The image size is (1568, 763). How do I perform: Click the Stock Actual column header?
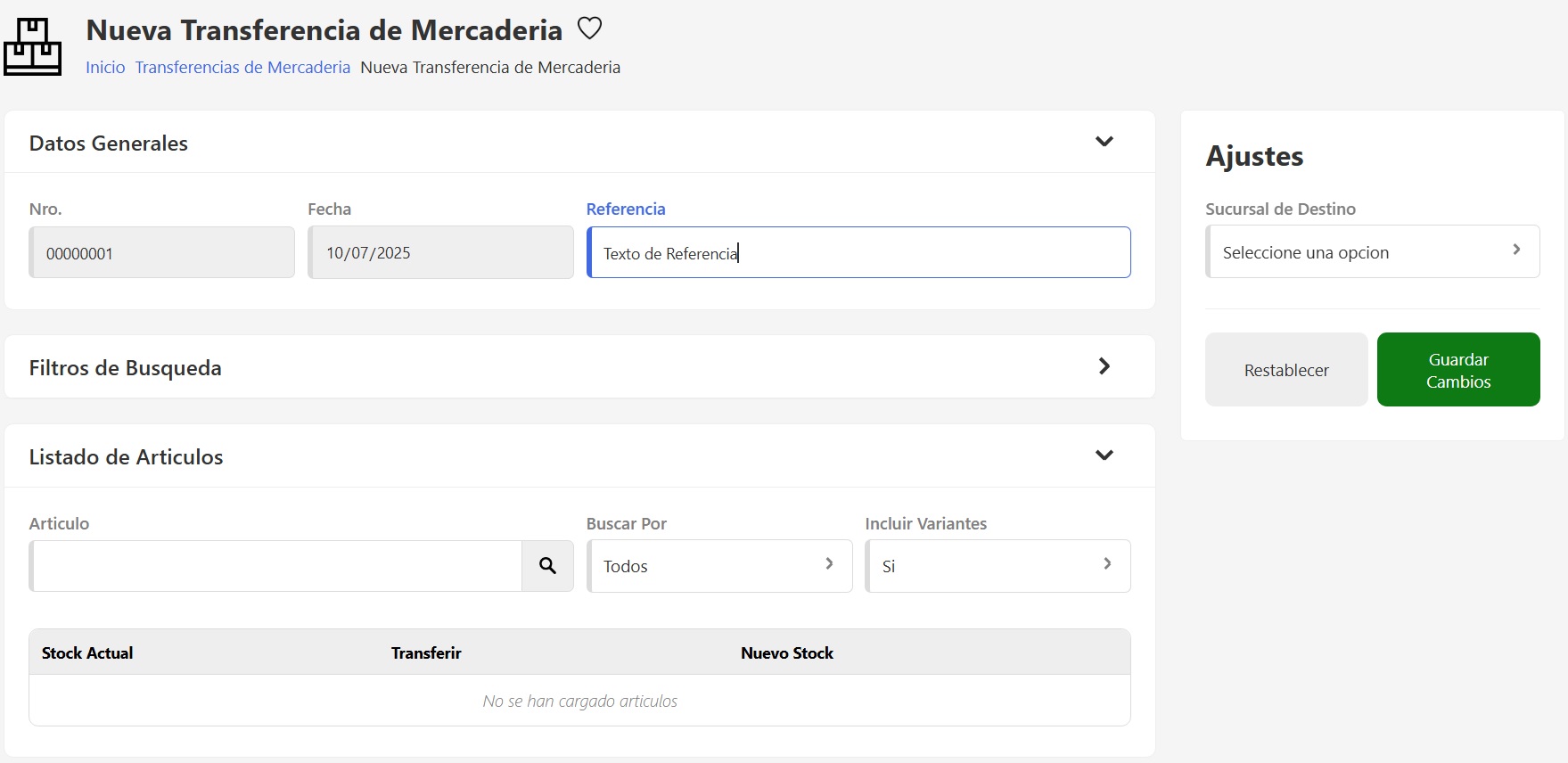click(x=87, y=653)
